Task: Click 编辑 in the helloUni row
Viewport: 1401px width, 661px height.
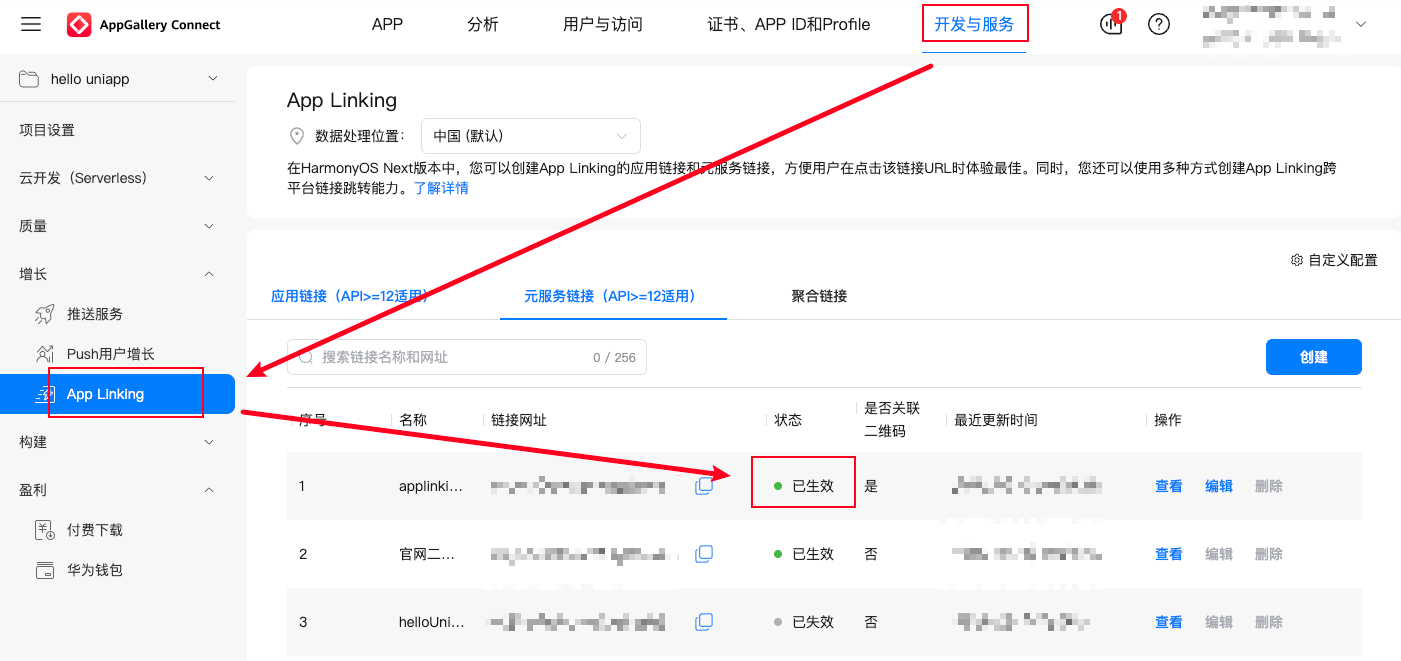Action: click(x=1219, y=622)
